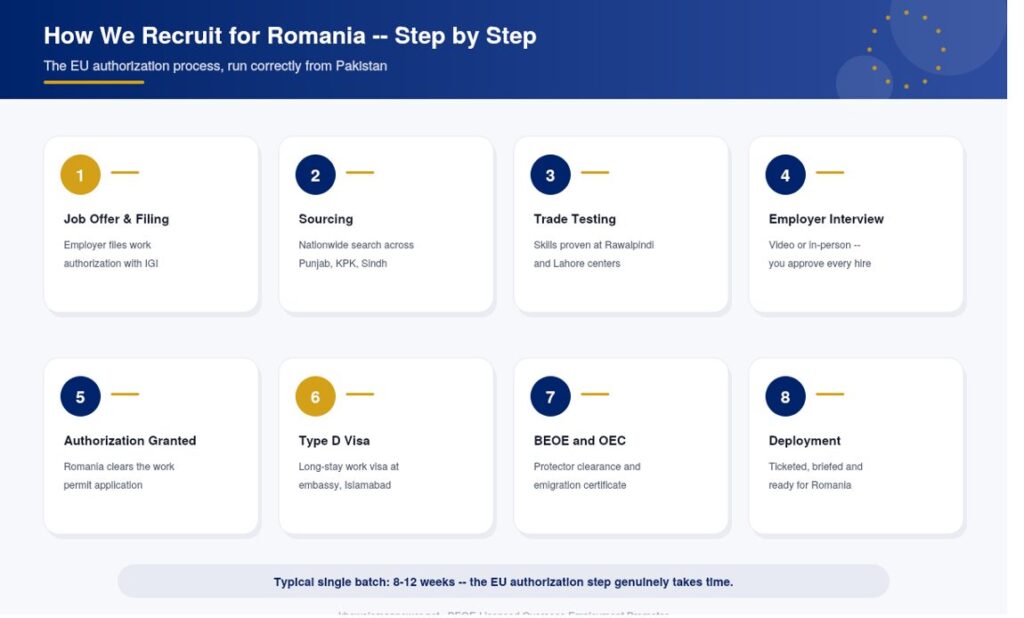The width and height of the screenshot is (1024, 618).
Task: Click text 'Long-stay work visa at embassy, Islamabad'
Action: click(x=349, y=476)
